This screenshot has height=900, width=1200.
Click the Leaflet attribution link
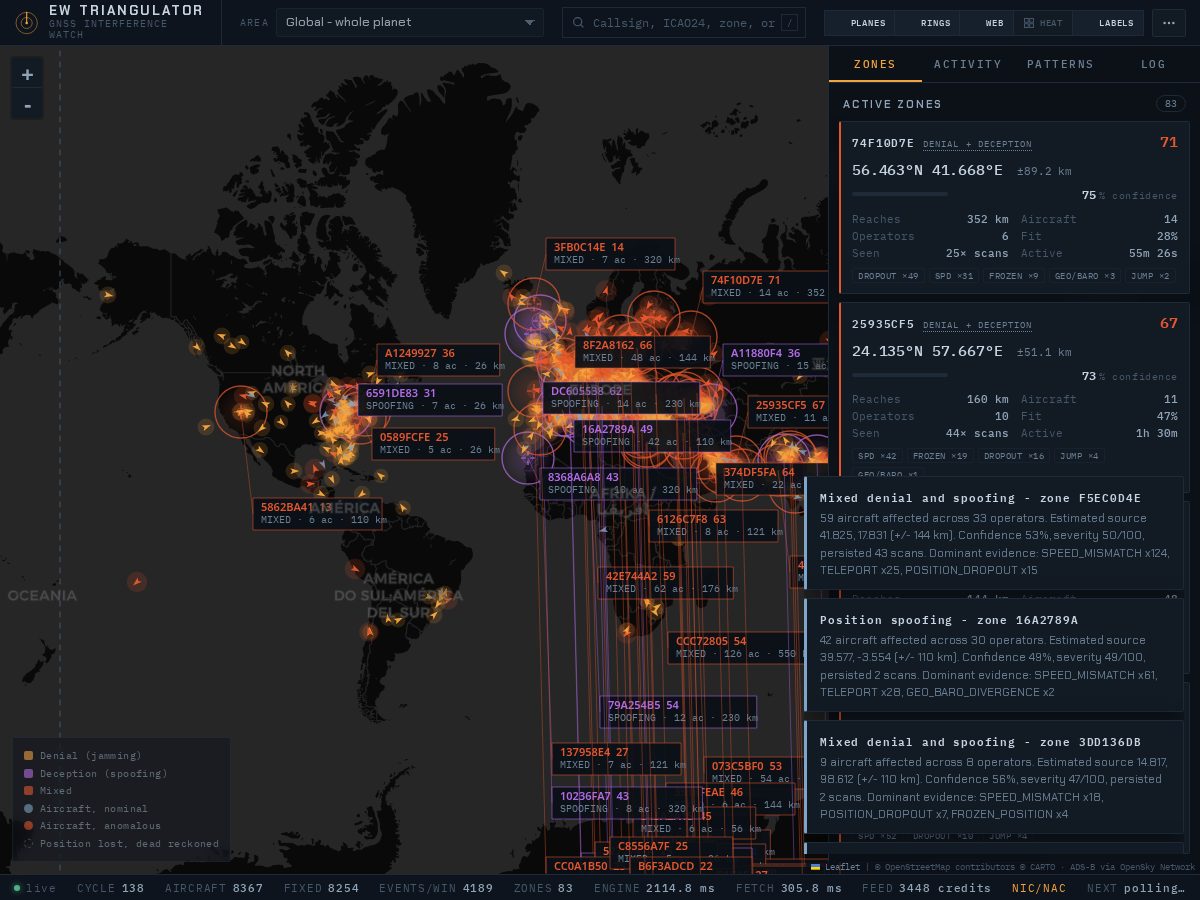pyautogui.click(x=842, y=867)
